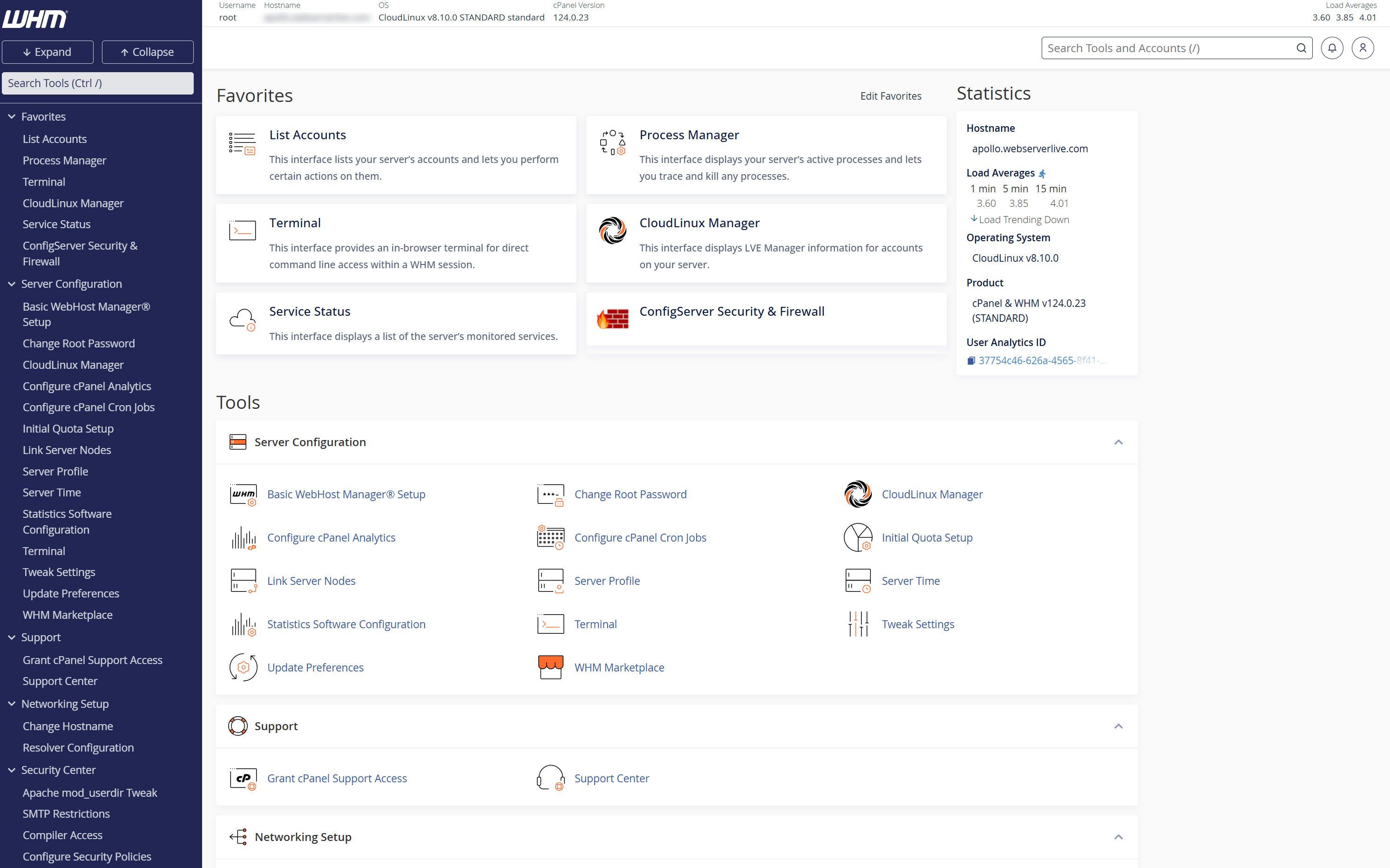Collapse the Networking Setup sidebar group
1390x868 pixels.
[12, 704]
